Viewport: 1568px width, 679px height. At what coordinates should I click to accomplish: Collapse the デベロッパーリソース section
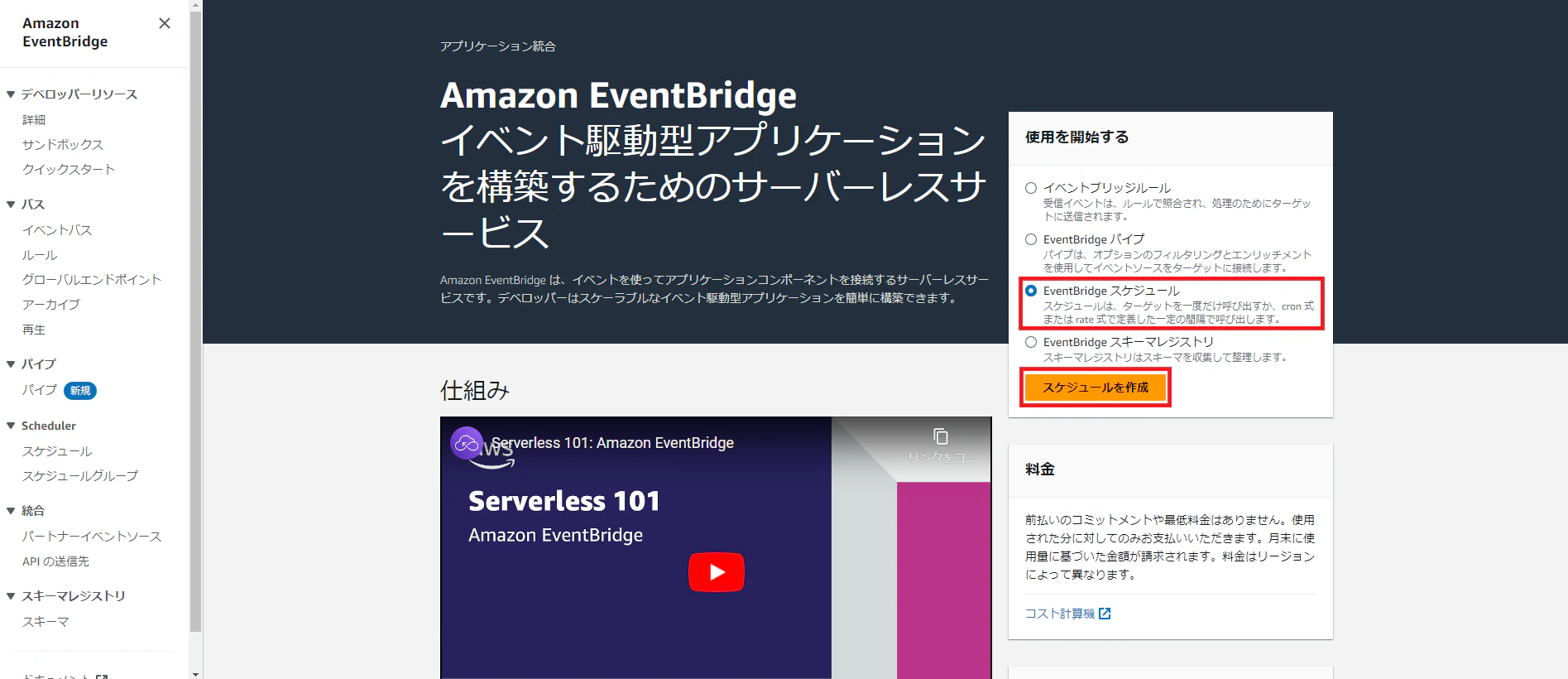pos(11,94)
